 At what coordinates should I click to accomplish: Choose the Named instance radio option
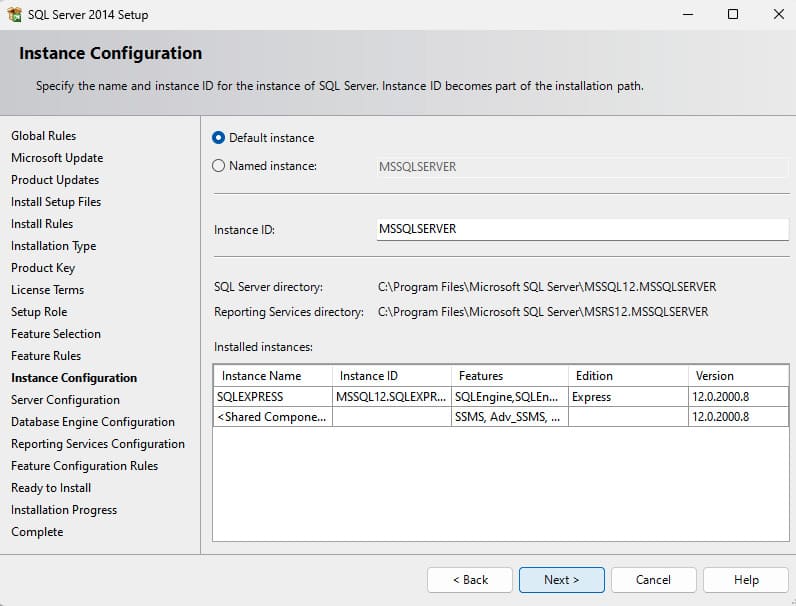pos(219,166)
